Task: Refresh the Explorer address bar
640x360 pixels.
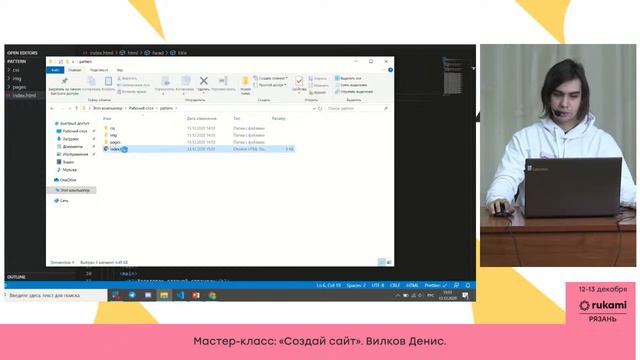Action: pyautogui.click(x=320, y=109)
